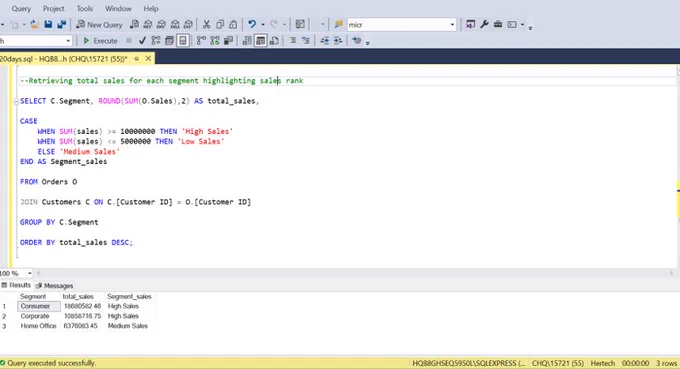Open the wrench Properties window icon
Viewport: 680px width, 369px height.
point(484,25)
